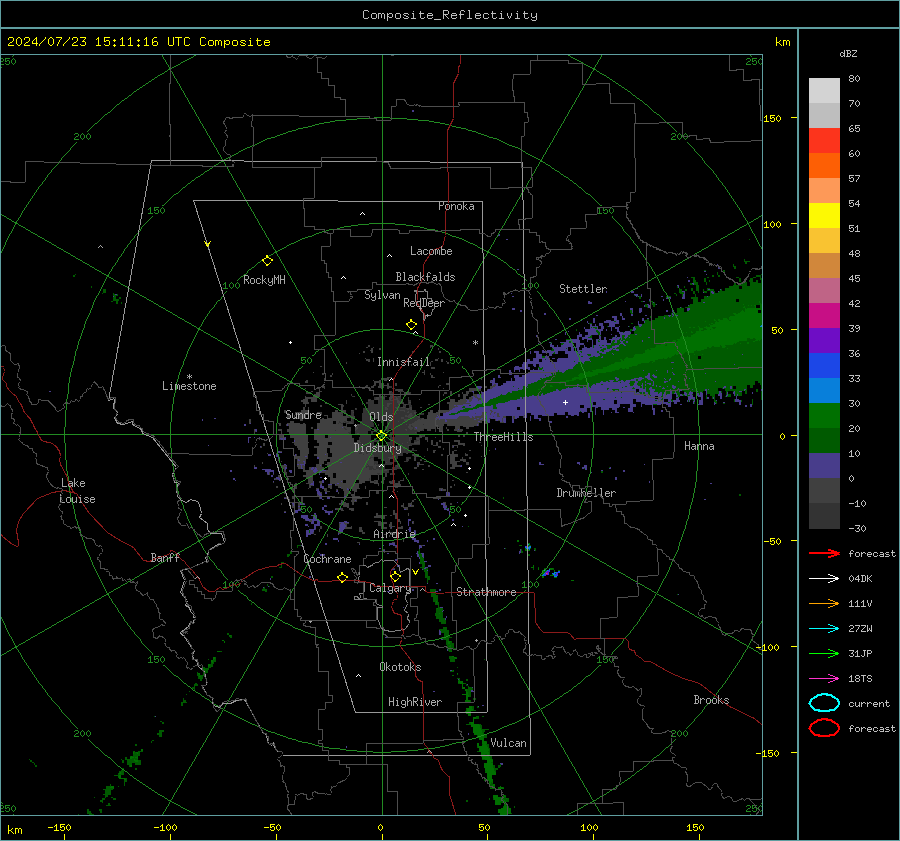Image resolution: width=900 pixels, height=841 pixels.
Task: Select the yellow diamond marker below Cochrane
Action: (x=342, y=577)
